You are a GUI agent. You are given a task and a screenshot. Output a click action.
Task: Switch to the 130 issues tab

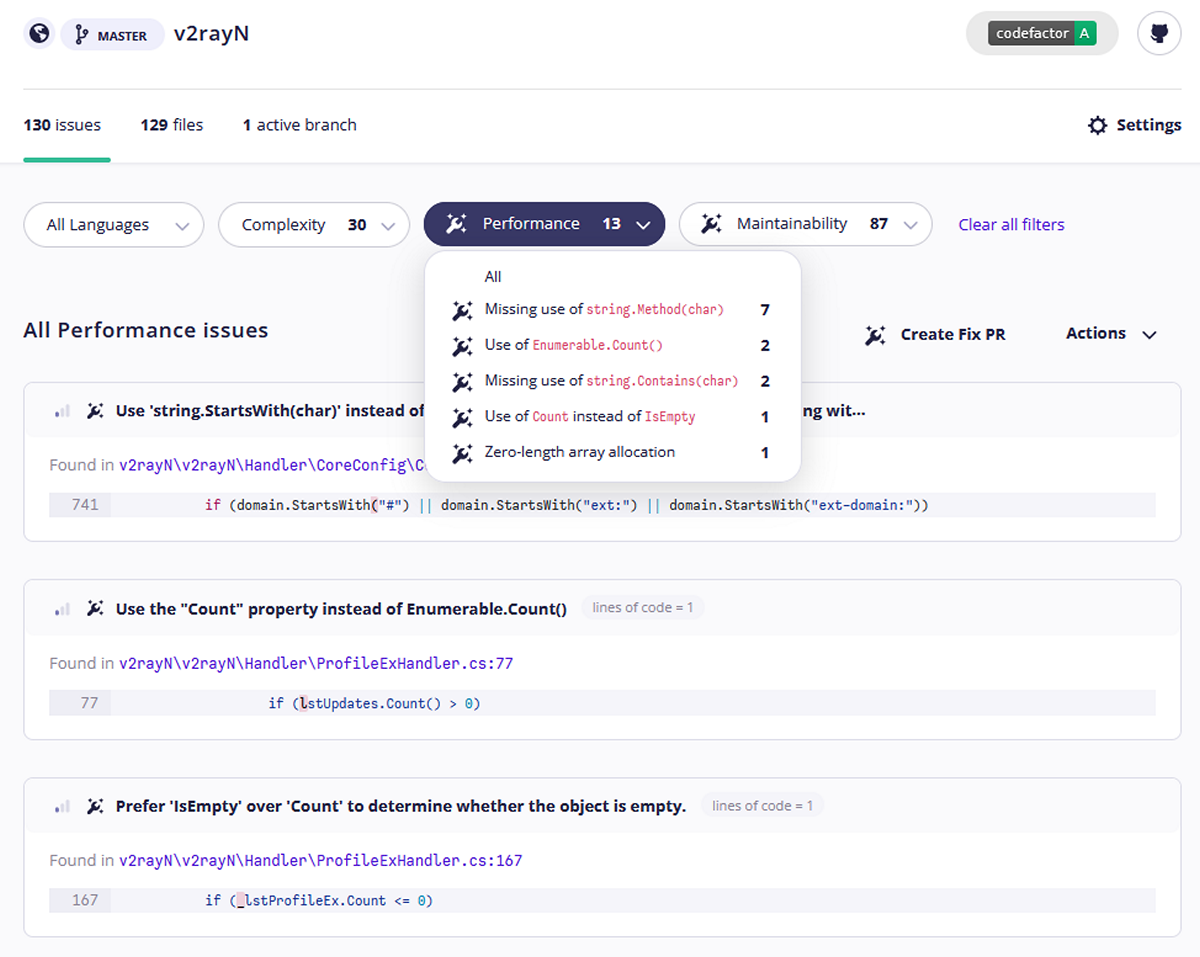click(62, 125)
